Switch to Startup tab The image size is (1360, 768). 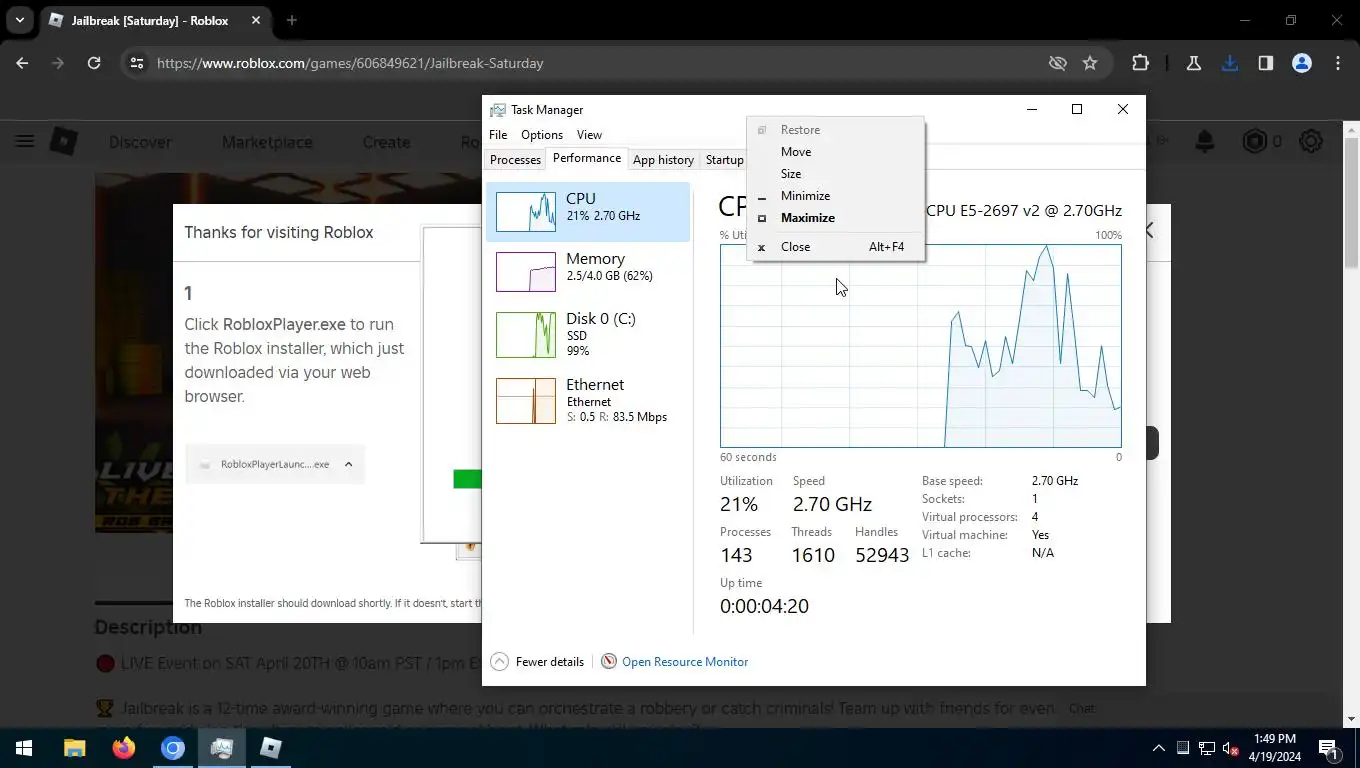click(x=724, y=160)
